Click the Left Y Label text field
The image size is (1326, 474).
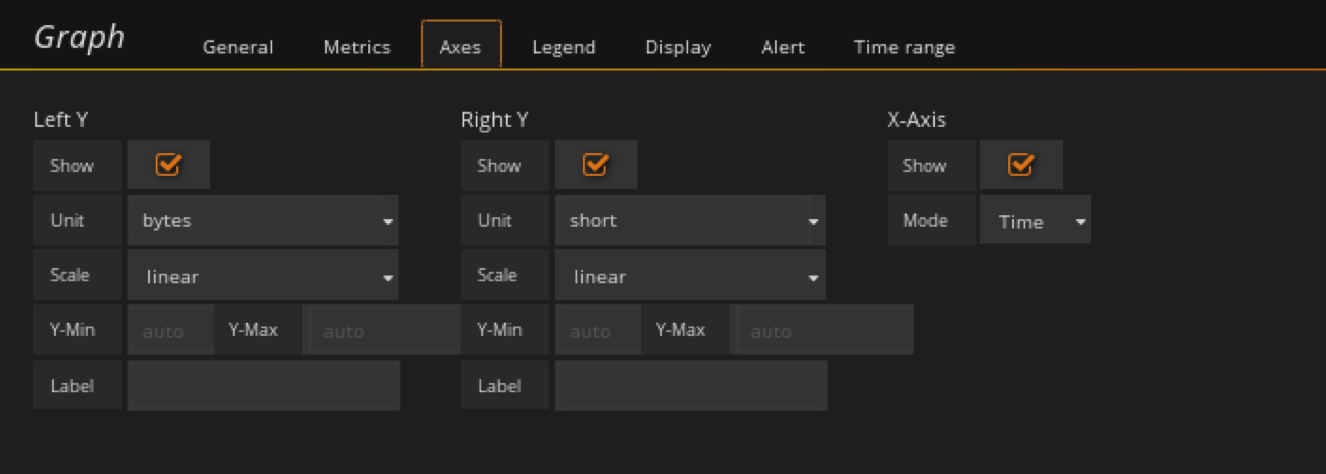coord(263,386)
